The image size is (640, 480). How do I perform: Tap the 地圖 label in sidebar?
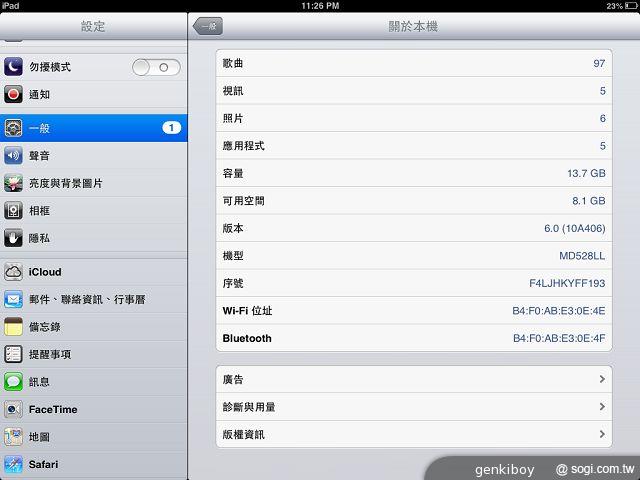[x=39, y=437]
